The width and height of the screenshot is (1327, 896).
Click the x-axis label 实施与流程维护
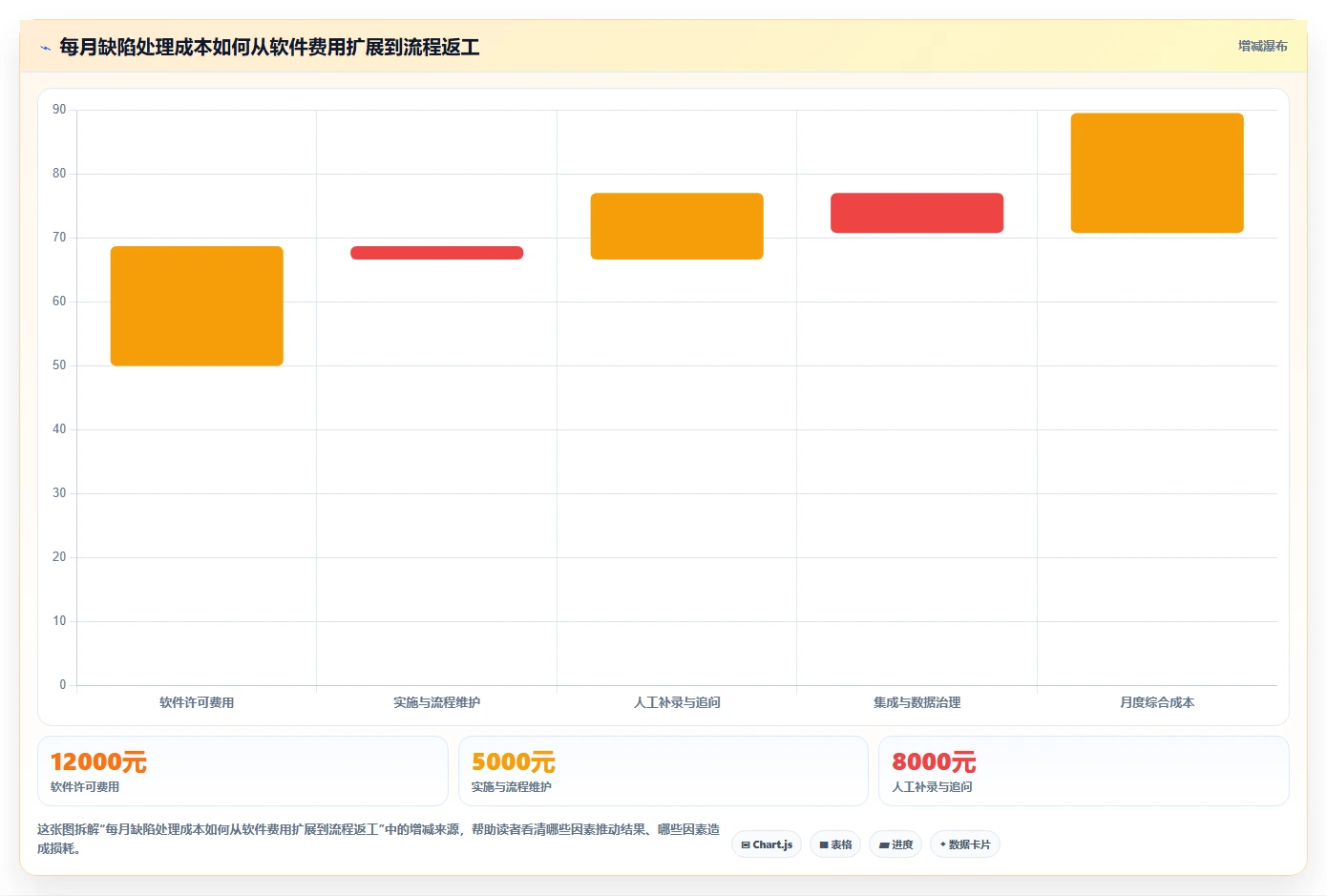(436, 702)
